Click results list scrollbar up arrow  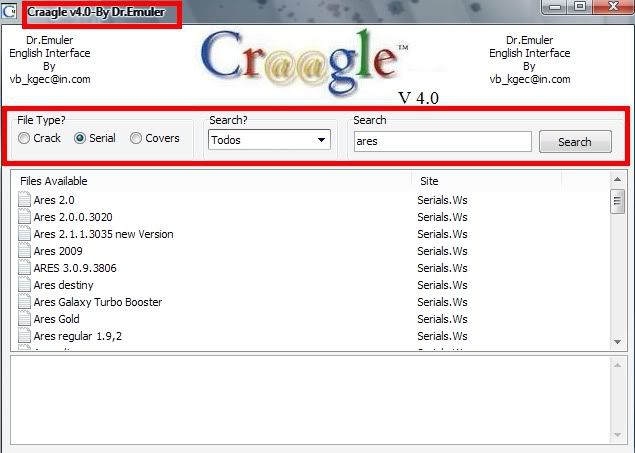pos(617,179)
